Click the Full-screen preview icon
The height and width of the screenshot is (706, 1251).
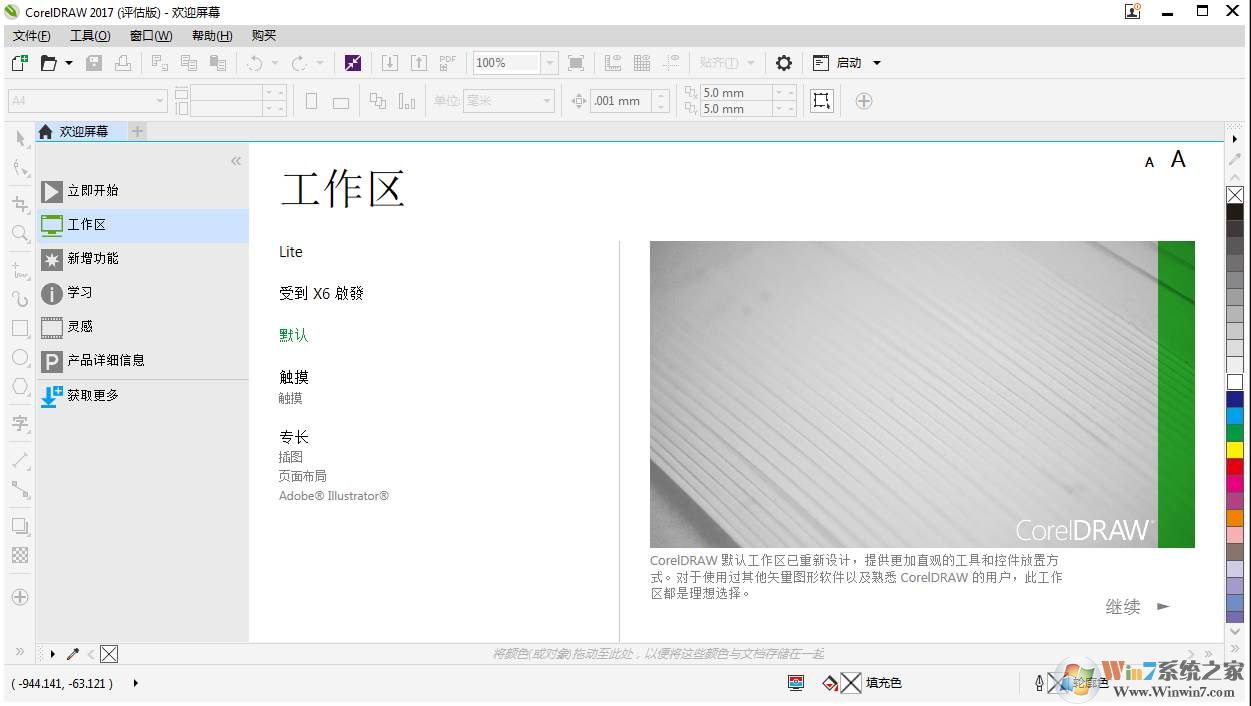576,63
